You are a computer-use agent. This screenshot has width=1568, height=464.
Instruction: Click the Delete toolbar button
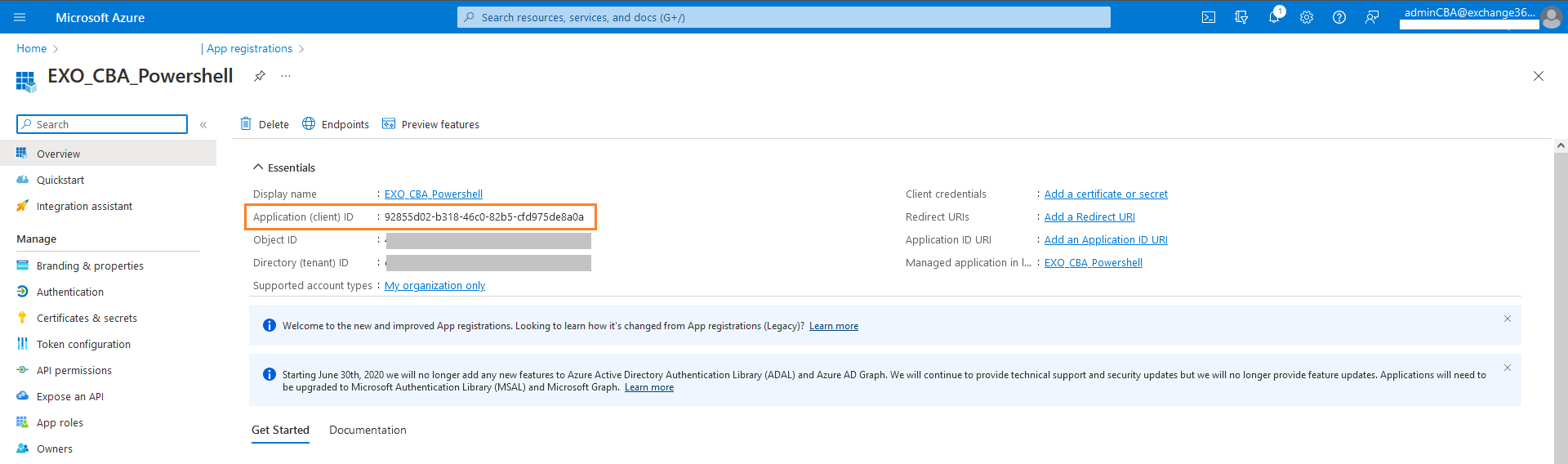[265, 124]
